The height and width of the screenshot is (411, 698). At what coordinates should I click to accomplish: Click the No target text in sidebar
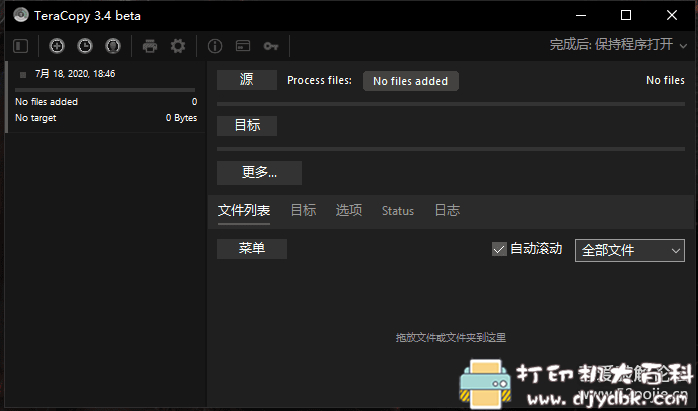pyautogui.click(x=36, y=118)
